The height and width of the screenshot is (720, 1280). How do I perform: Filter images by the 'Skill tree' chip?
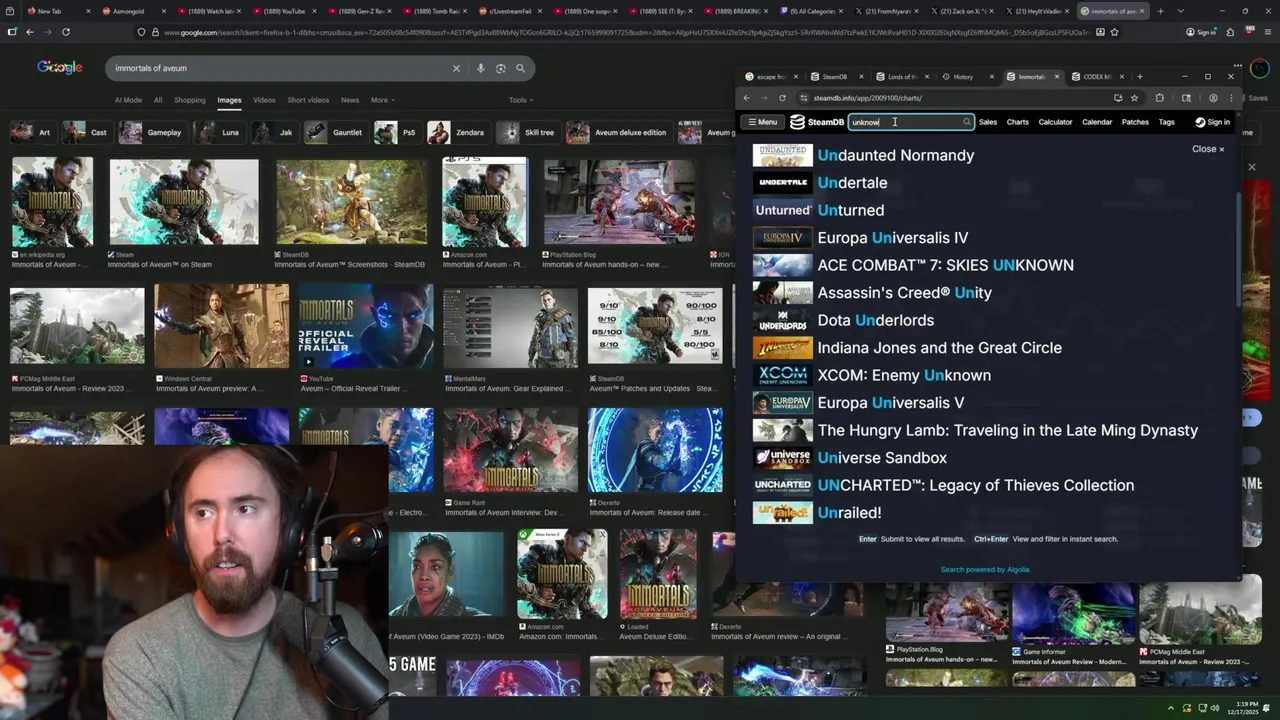click(x=527, y=132)
